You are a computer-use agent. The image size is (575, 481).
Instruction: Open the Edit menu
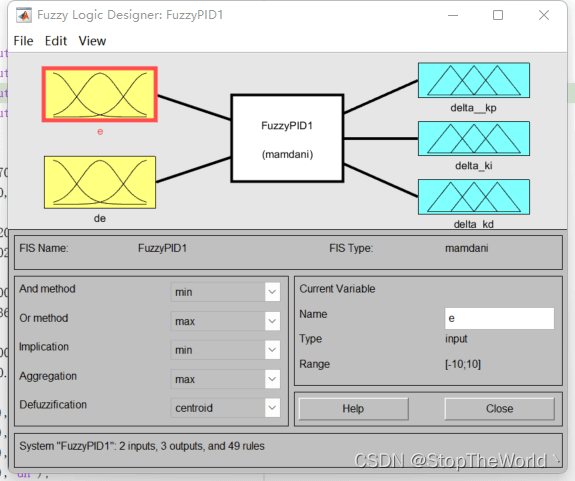pos(56,41)
